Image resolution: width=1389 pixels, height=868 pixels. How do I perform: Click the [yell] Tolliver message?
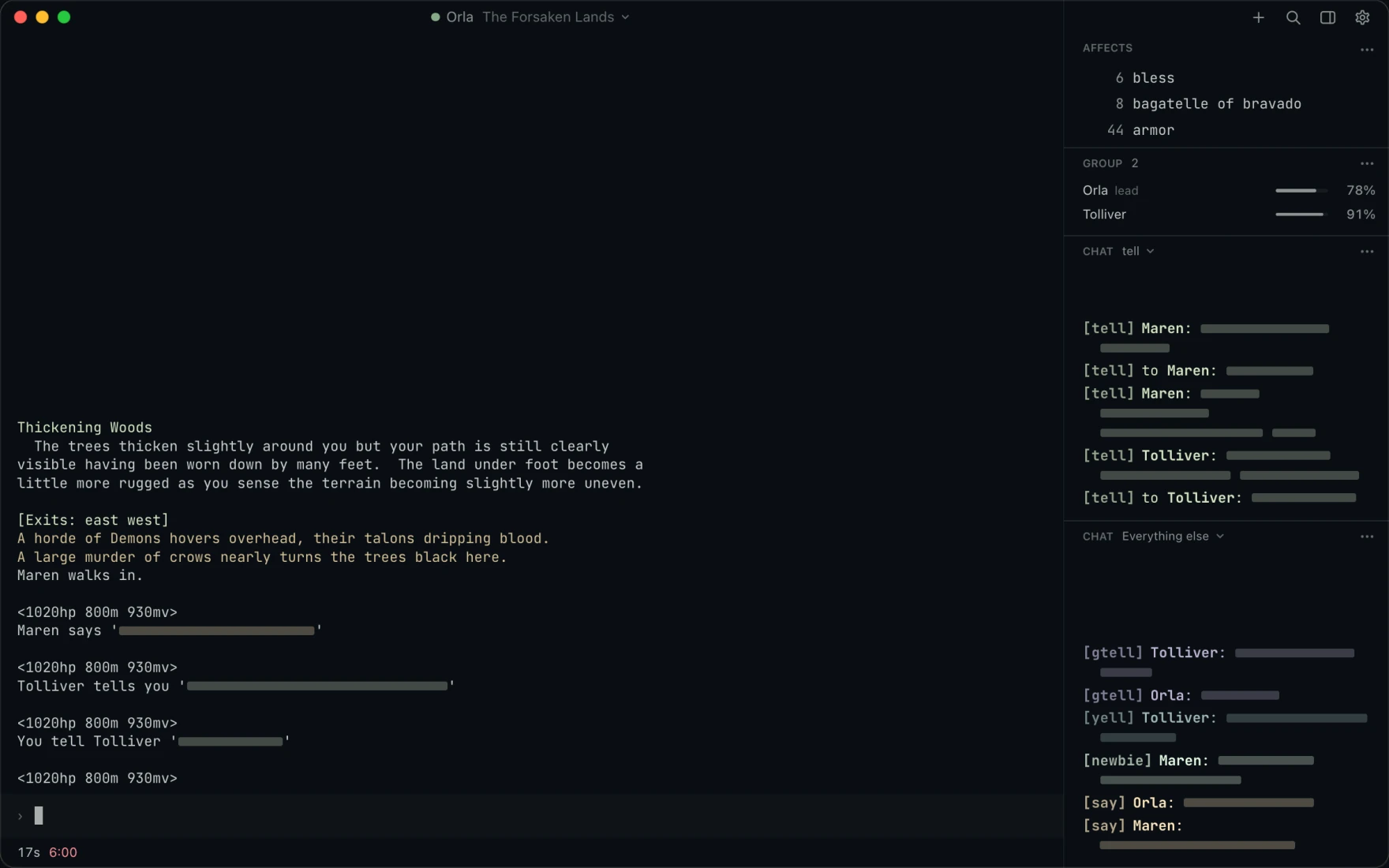coord(1225,727)
